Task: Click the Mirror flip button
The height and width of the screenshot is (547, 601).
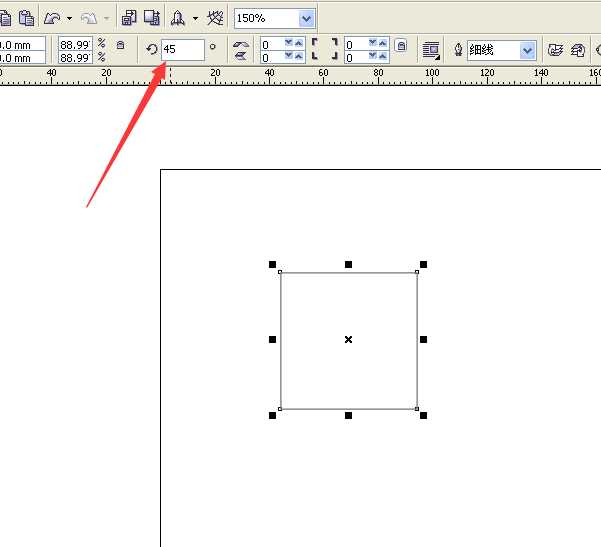Action: 240,48
